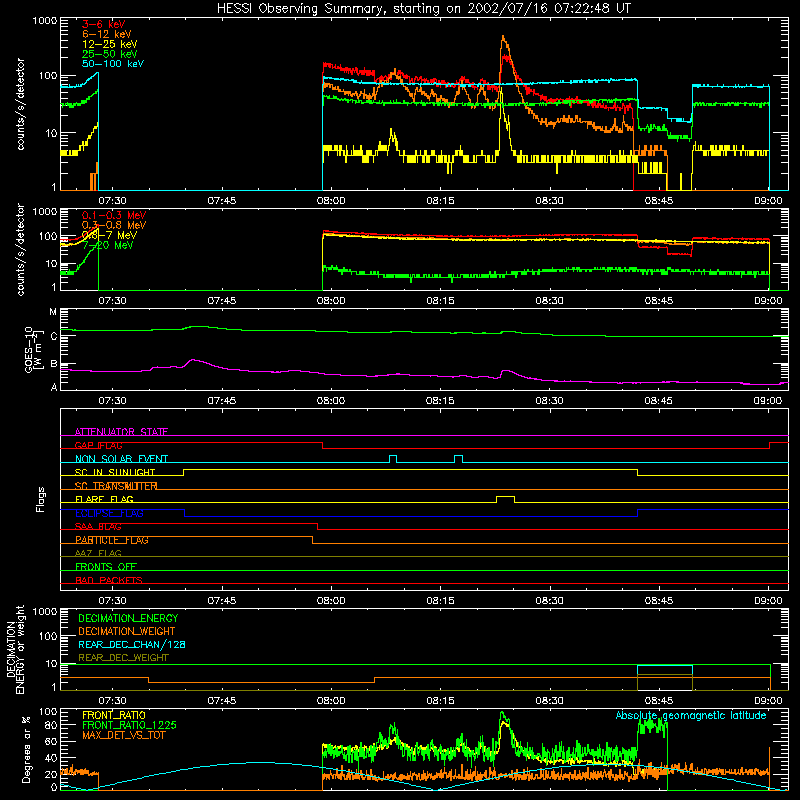Click the C class tick on GOES axis
The image size is (800, 800).
54,336
